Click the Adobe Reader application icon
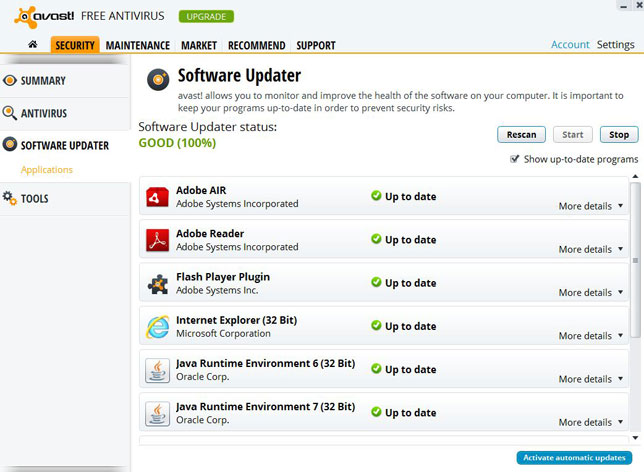The height and width of the screenshot is (472, 644). click(157, 240)
